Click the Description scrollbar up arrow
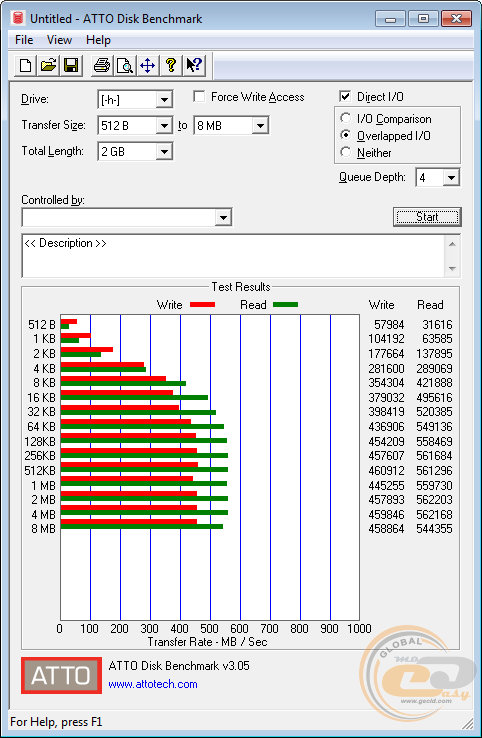Image resolution: width=482 pixels, height=738 pixels. [452, 244]
